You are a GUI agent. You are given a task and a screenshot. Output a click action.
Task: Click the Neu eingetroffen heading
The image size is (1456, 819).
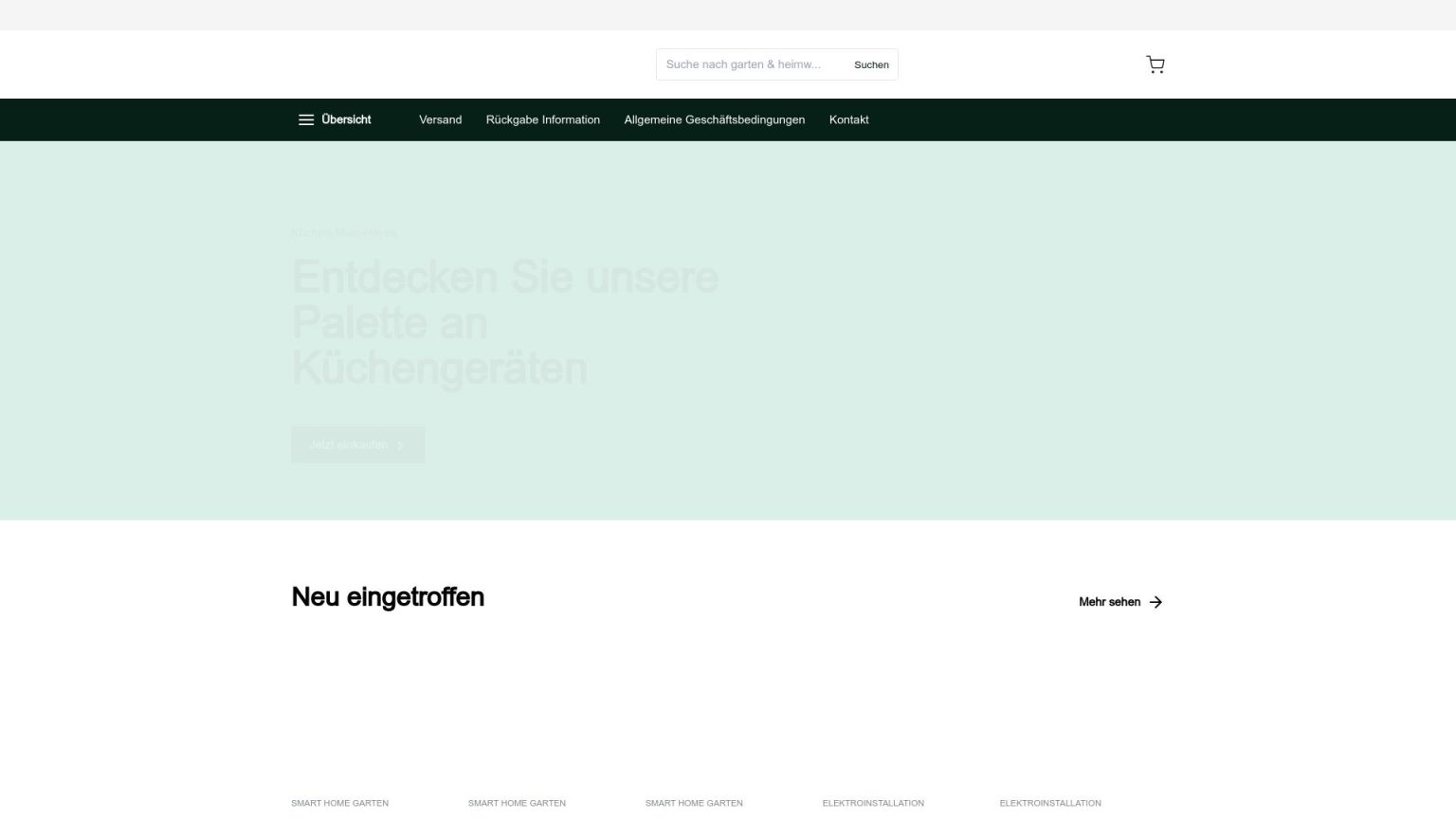388,597
